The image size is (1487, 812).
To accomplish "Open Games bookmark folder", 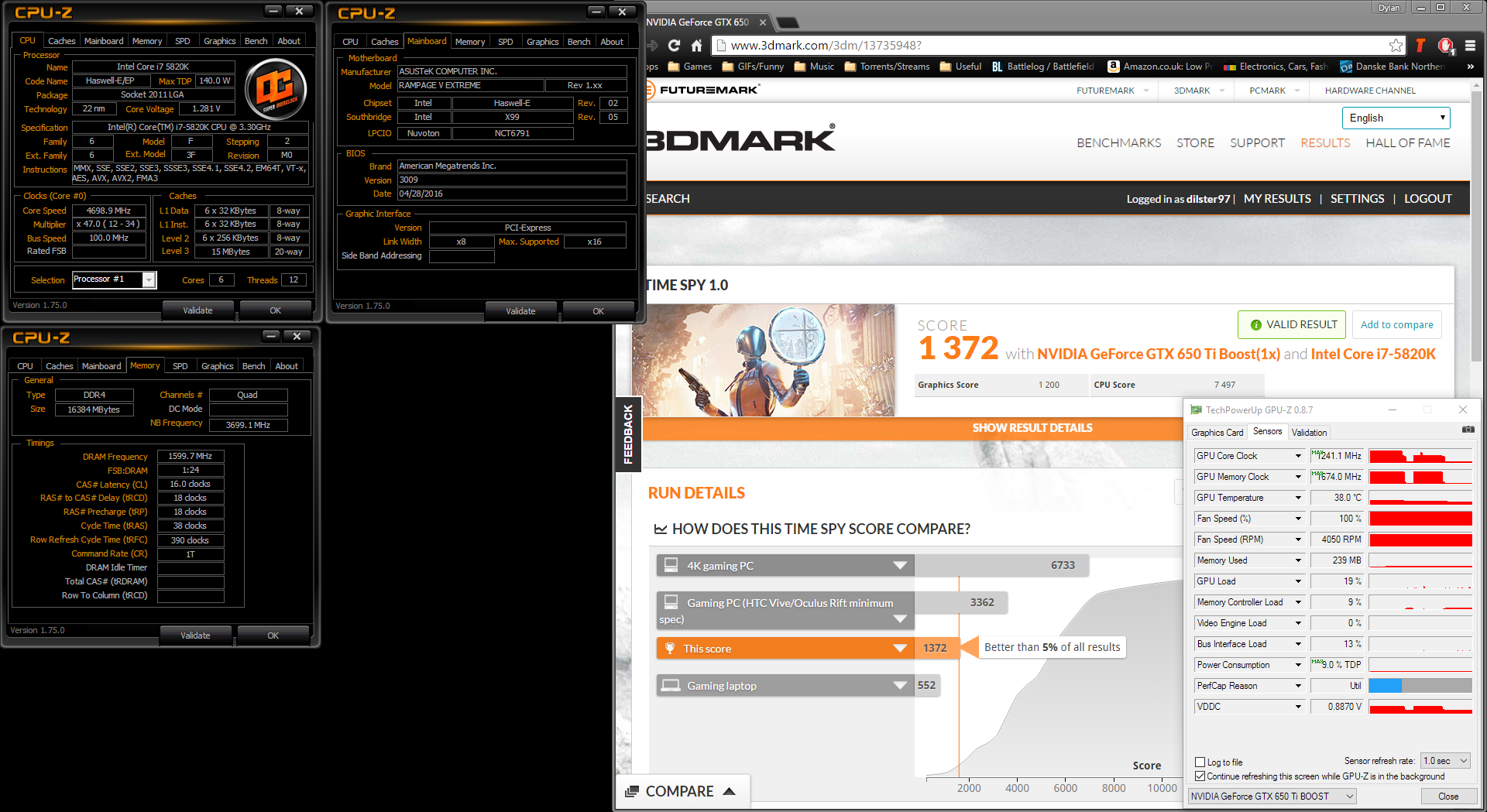I will (x=689, y=67).
